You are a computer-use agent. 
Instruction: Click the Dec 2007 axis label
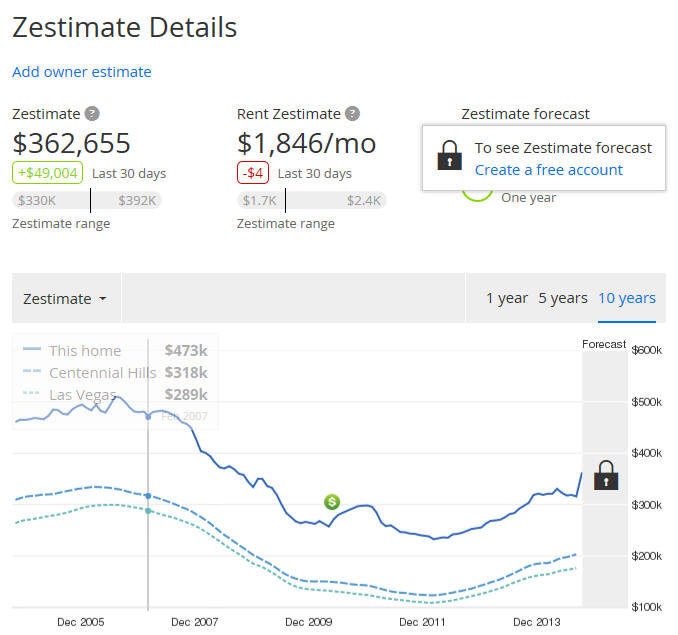[195, 622]
